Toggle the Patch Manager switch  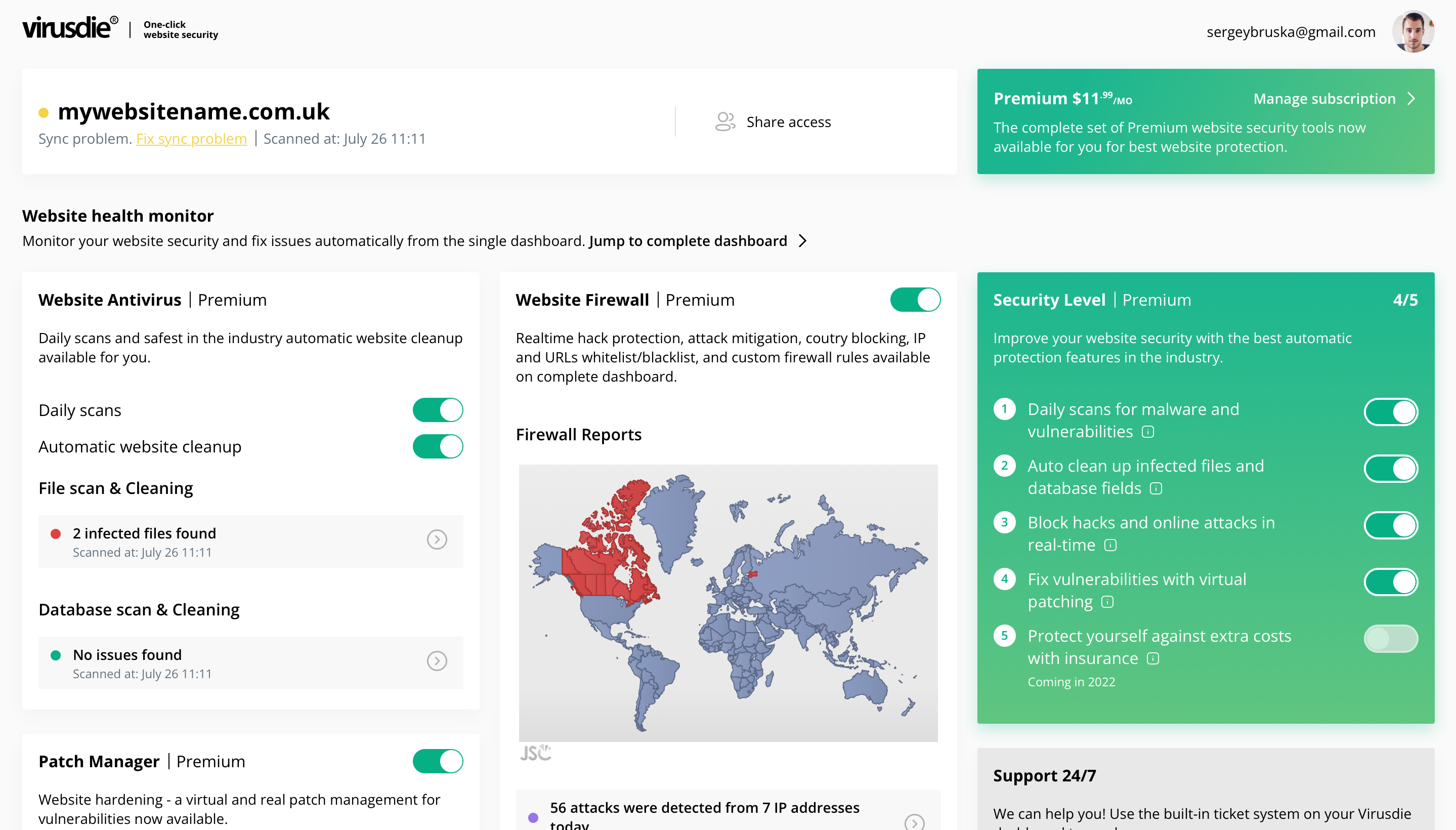(438, 761)
